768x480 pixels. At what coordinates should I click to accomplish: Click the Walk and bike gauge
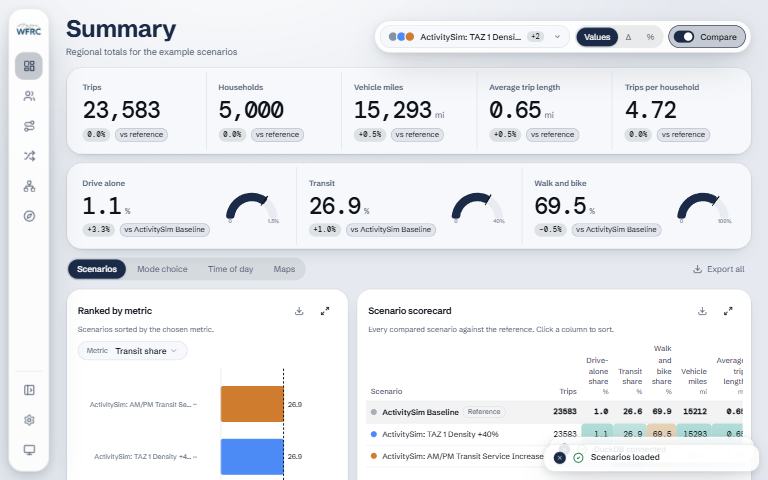click(x=703, y=207)
